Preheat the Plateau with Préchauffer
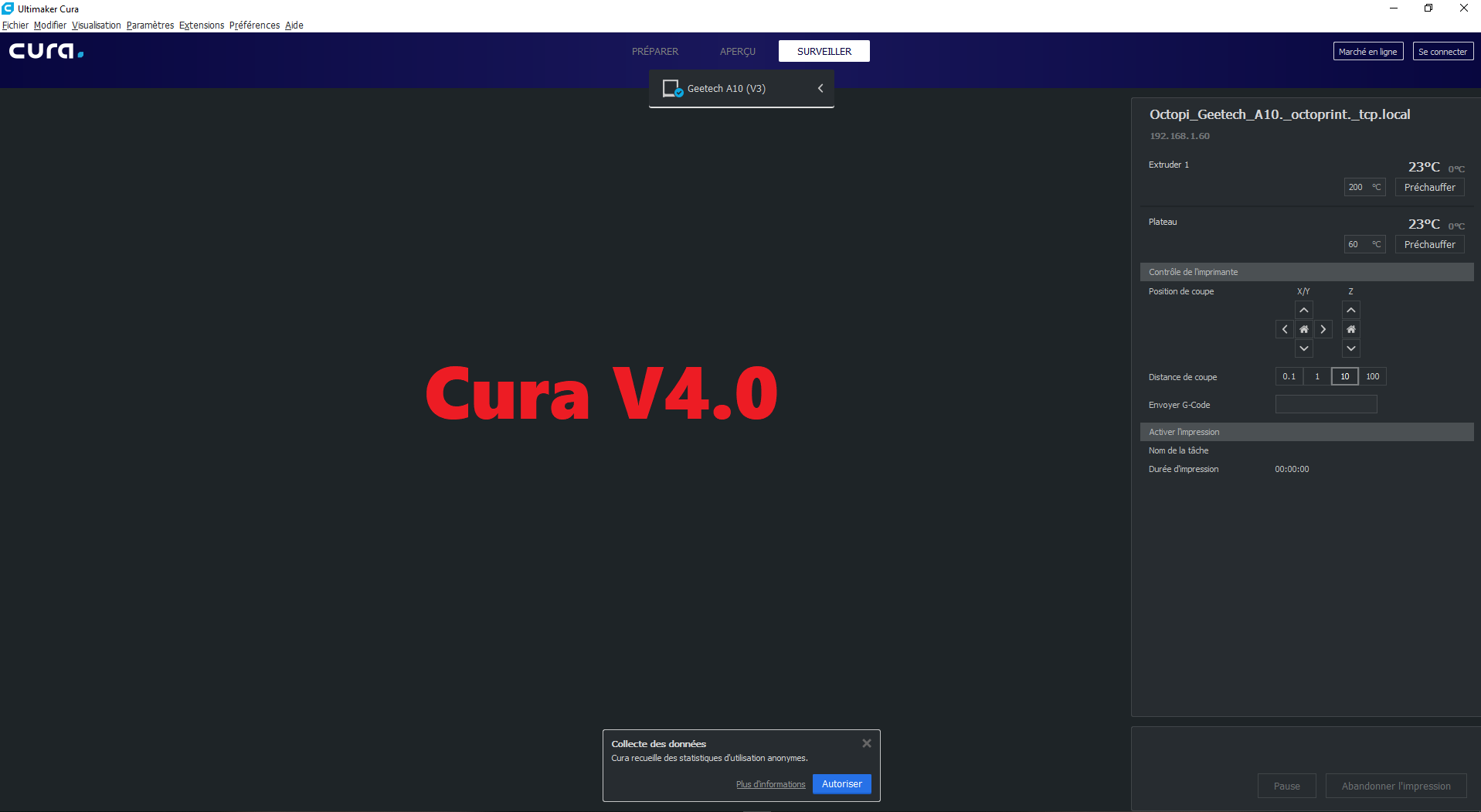The width and height of the screenshot is (1481, 812). point(1430,244)
